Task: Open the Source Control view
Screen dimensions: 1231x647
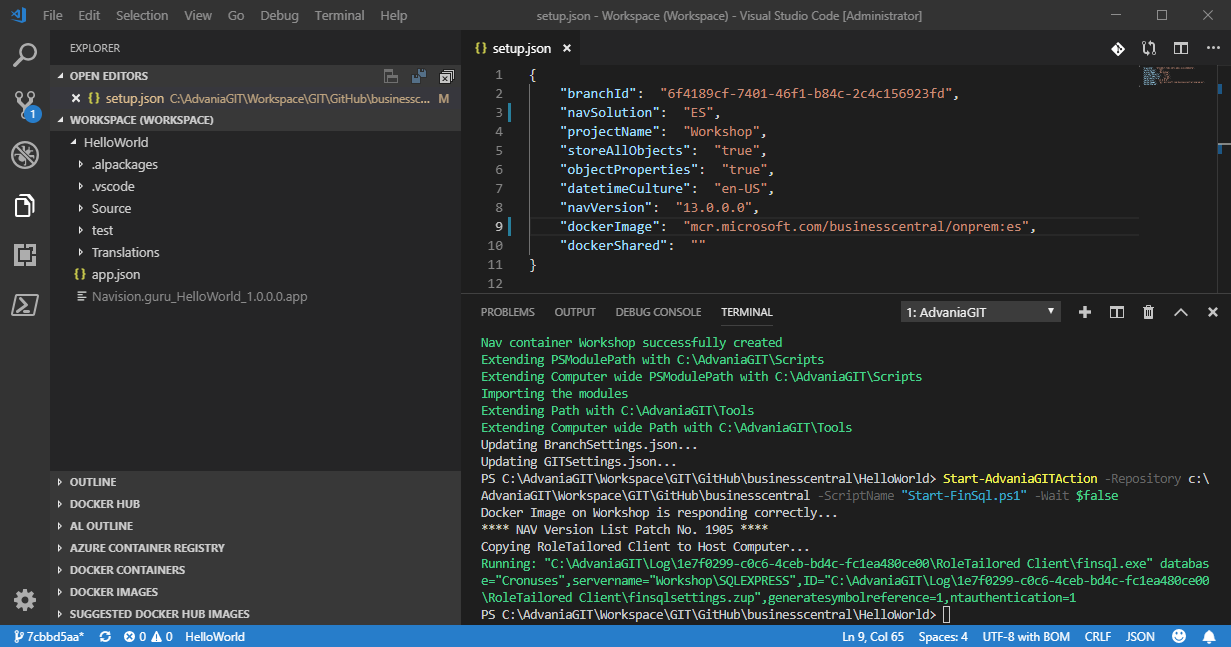Action: pyautogui.click(x=24, y=103)
